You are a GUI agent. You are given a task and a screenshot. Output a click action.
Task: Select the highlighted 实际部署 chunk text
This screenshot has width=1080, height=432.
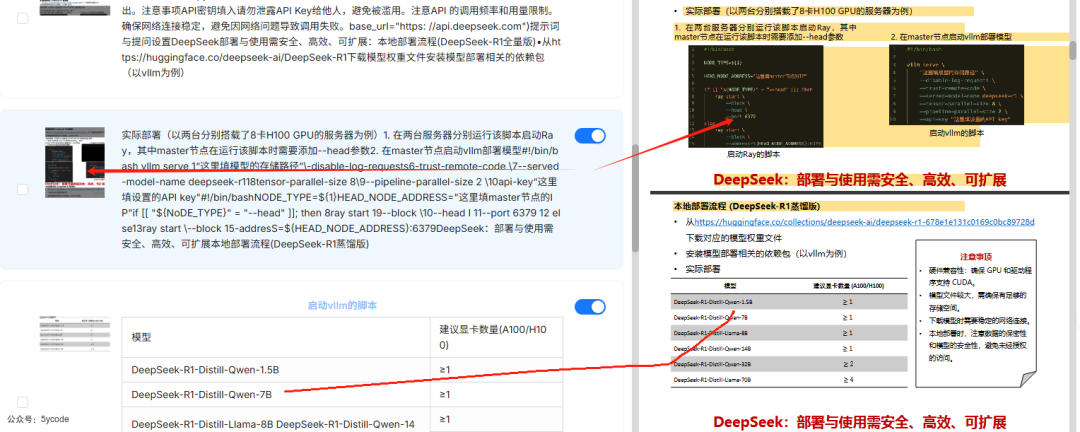[341, 189]
